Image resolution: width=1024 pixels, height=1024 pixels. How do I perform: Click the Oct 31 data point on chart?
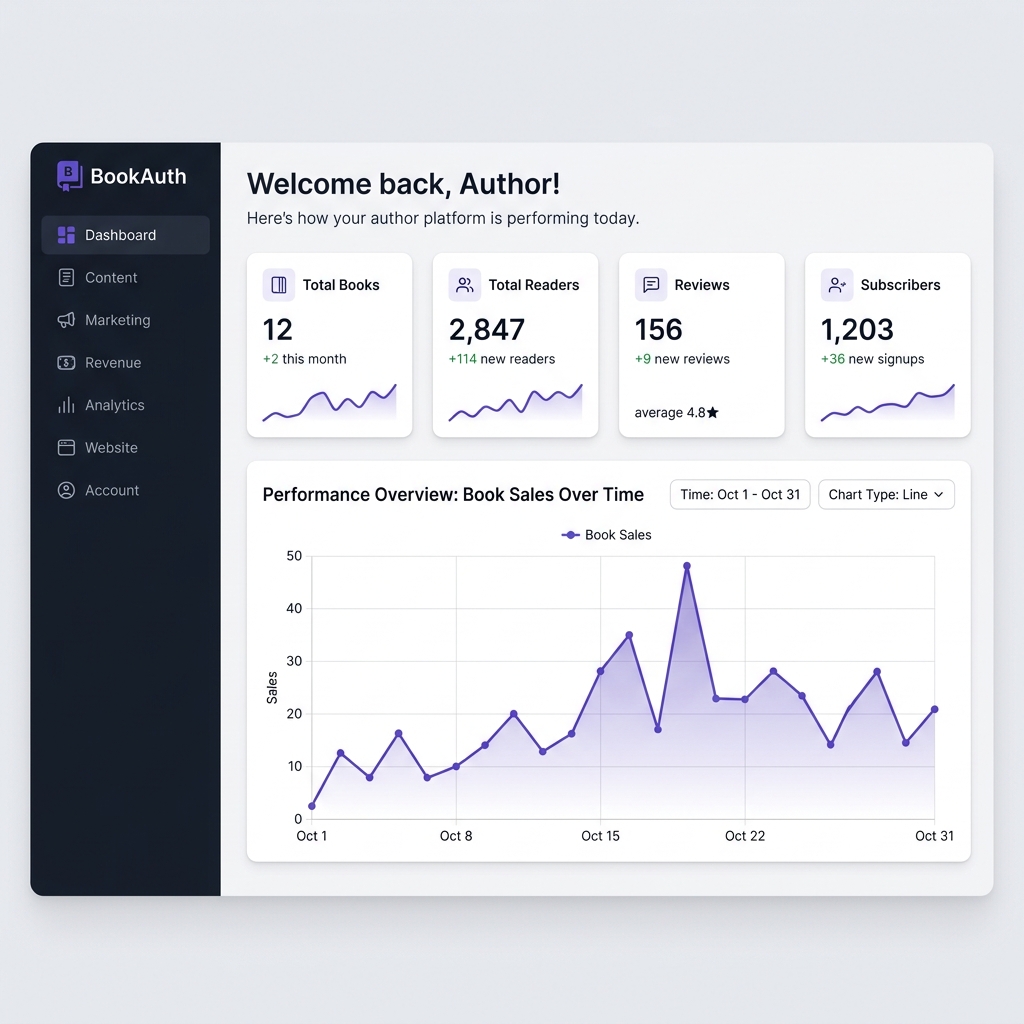935,709
